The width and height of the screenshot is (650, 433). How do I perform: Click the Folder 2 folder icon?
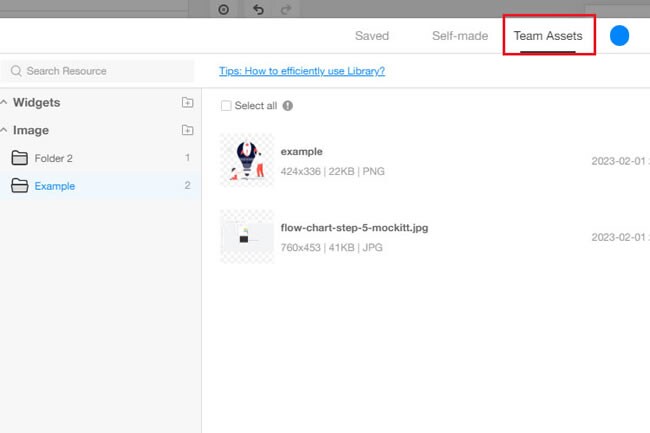tap(19, 158)
